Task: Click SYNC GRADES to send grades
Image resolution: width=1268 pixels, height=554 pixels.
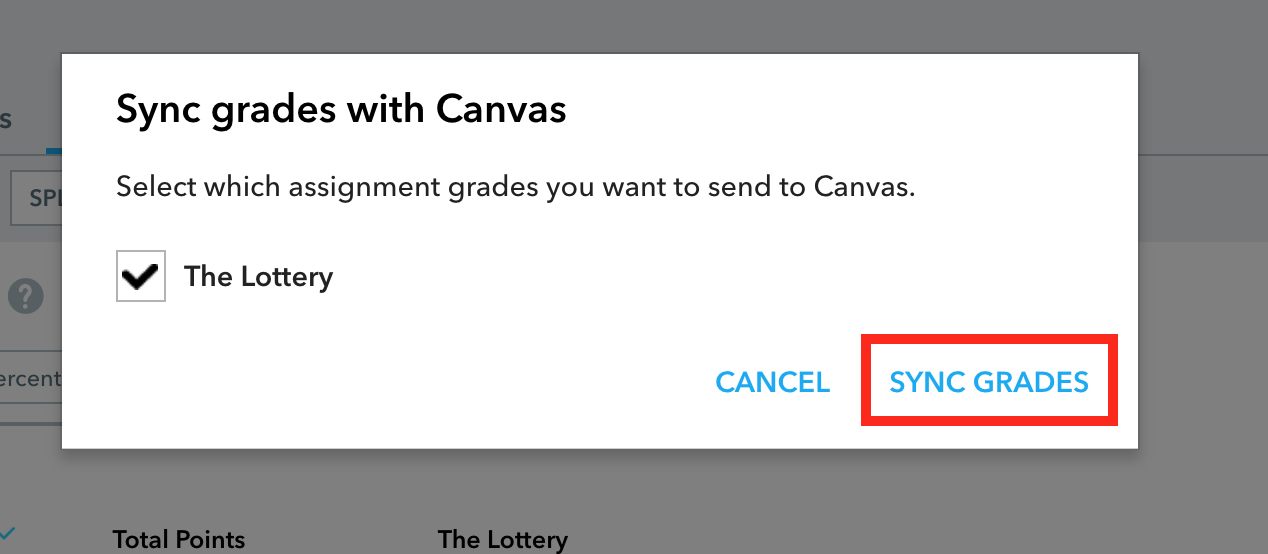Action: coord(989,382)
